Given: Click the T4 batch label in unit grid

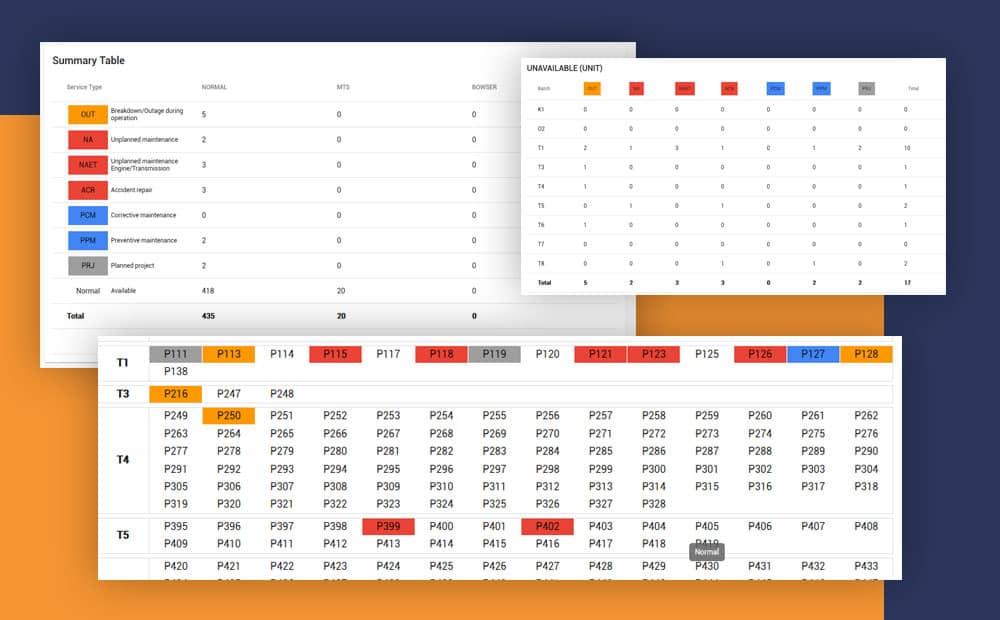Looking at the screenshot, I should click(x=122, y=460).
